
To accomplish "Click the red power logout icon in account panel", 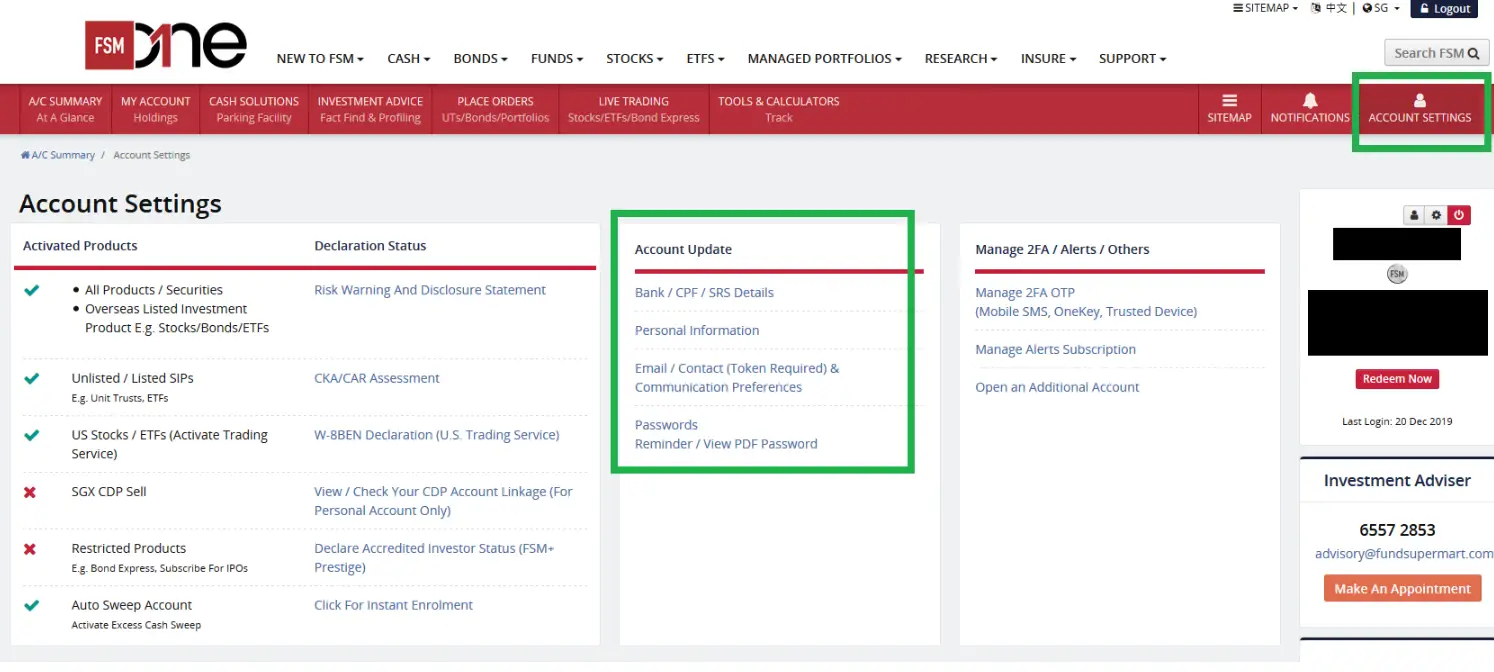I will pos(1459,215).
